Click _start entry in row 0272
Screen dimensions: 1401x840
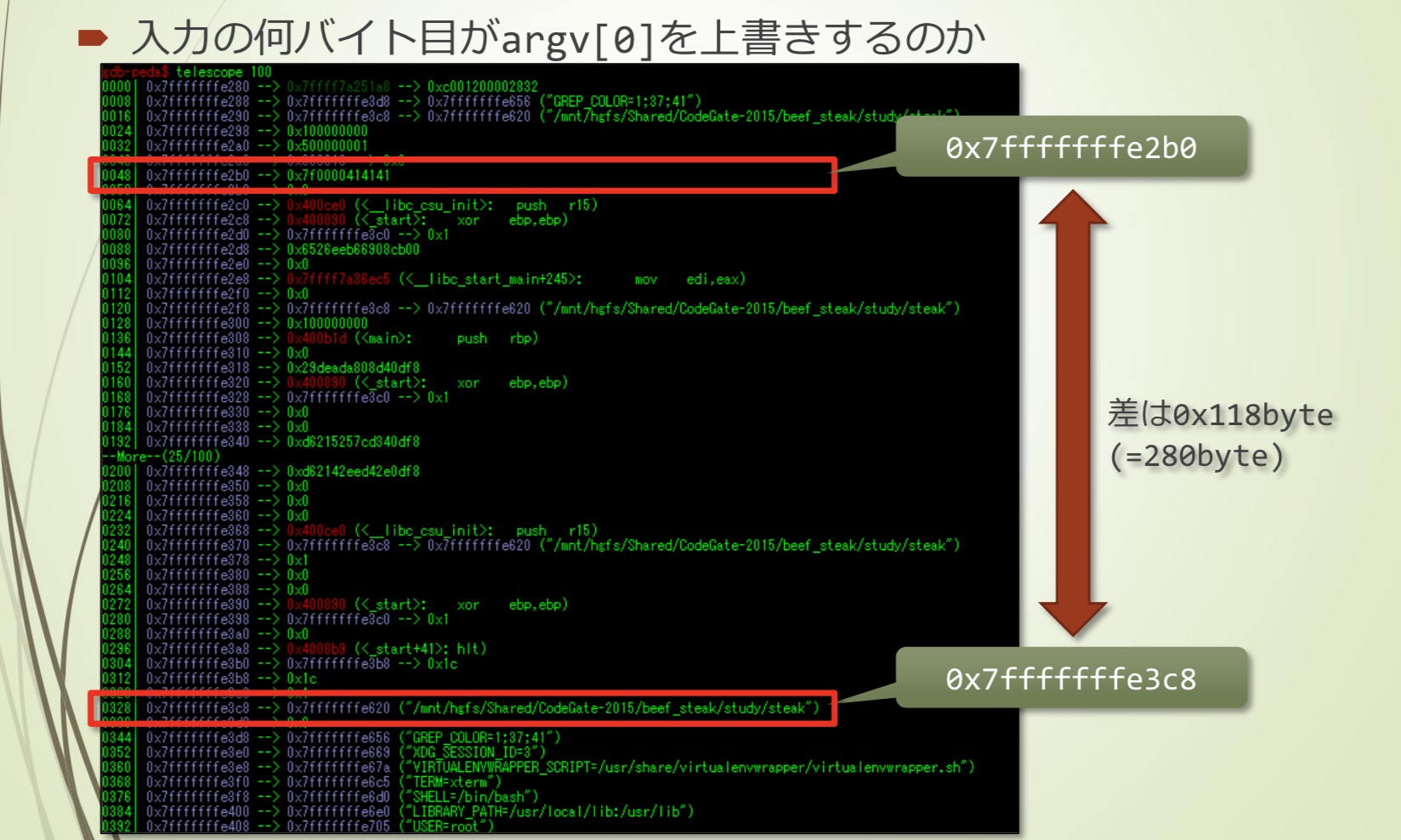tap(356, 604)
